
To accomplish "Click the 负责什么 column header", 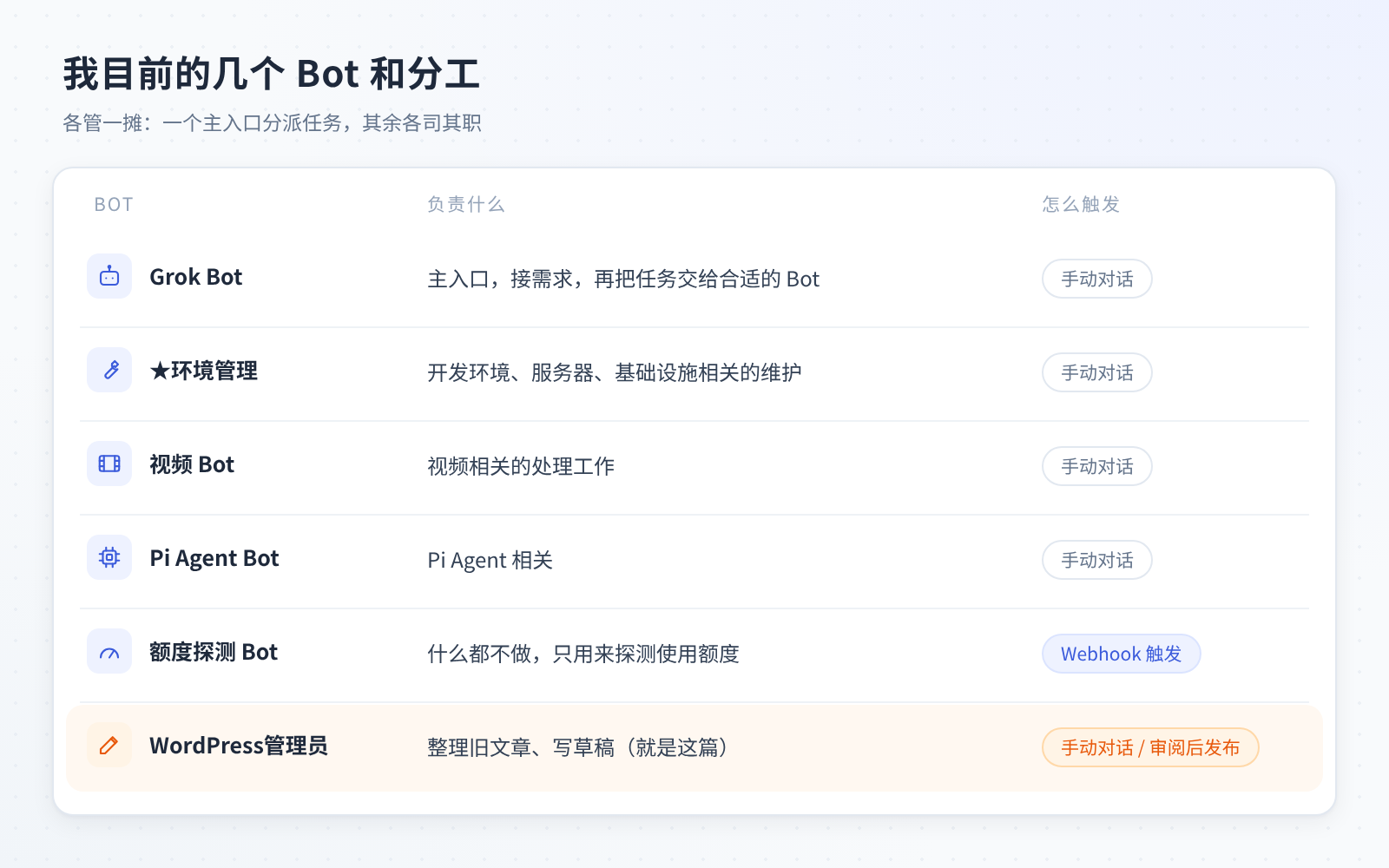I will (x=466, y=204).
